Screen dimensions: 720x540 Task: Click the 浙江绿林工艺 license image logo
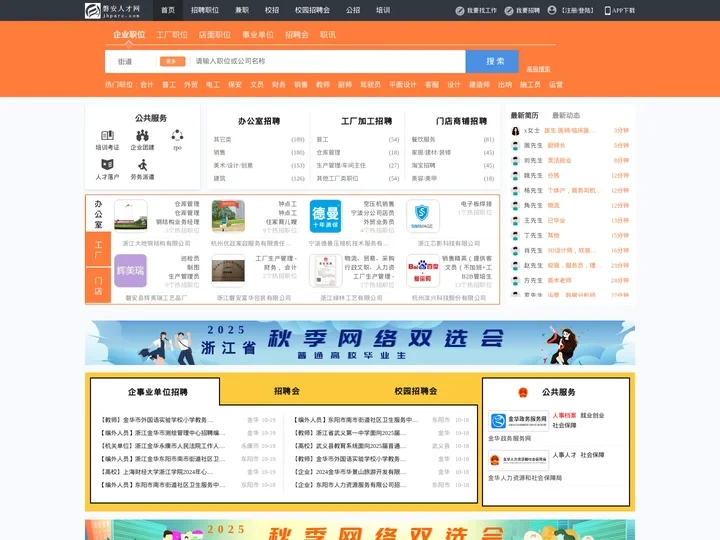(325, 270)
